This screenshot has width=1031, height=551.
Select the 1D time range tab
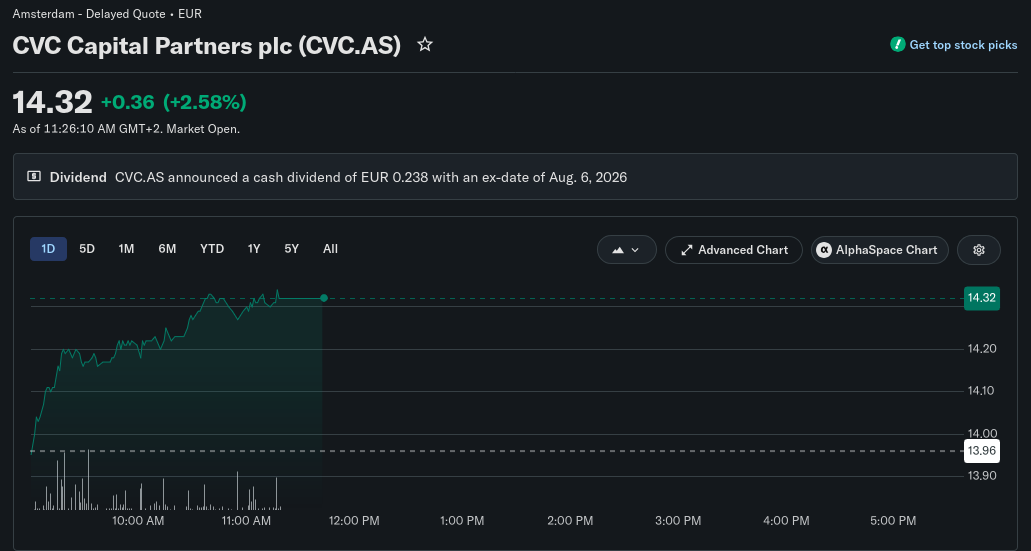48,249
